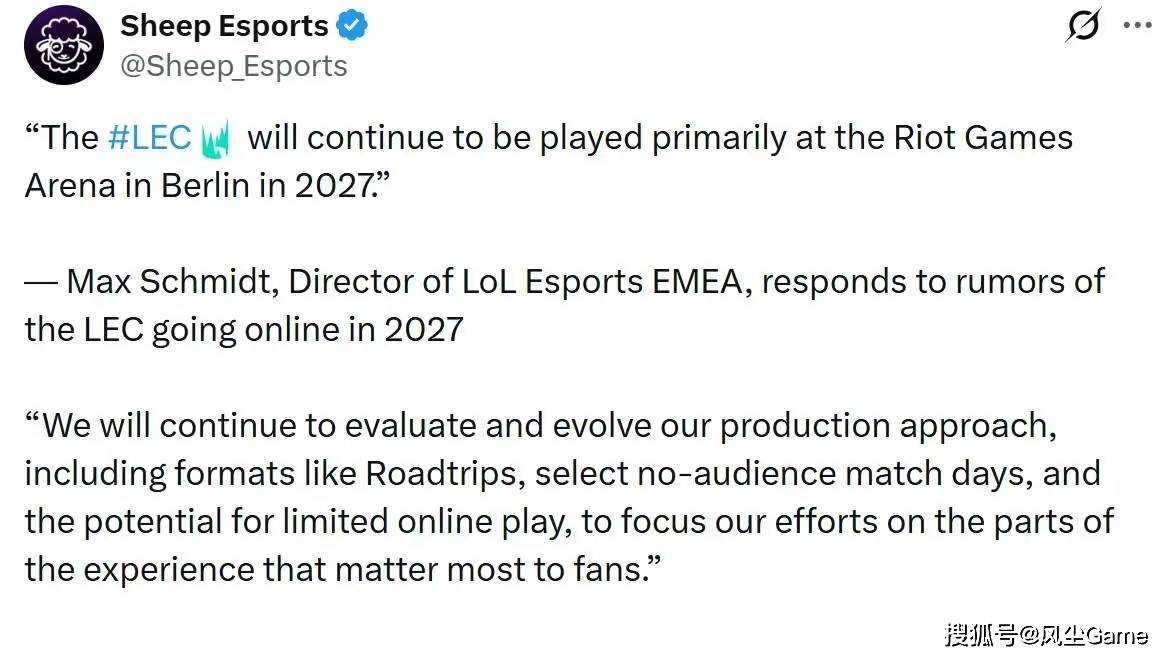Click the "搜狐号@风尘Game" watermark
Viewport: 1175px width, 660px height.
(1045, 636)
